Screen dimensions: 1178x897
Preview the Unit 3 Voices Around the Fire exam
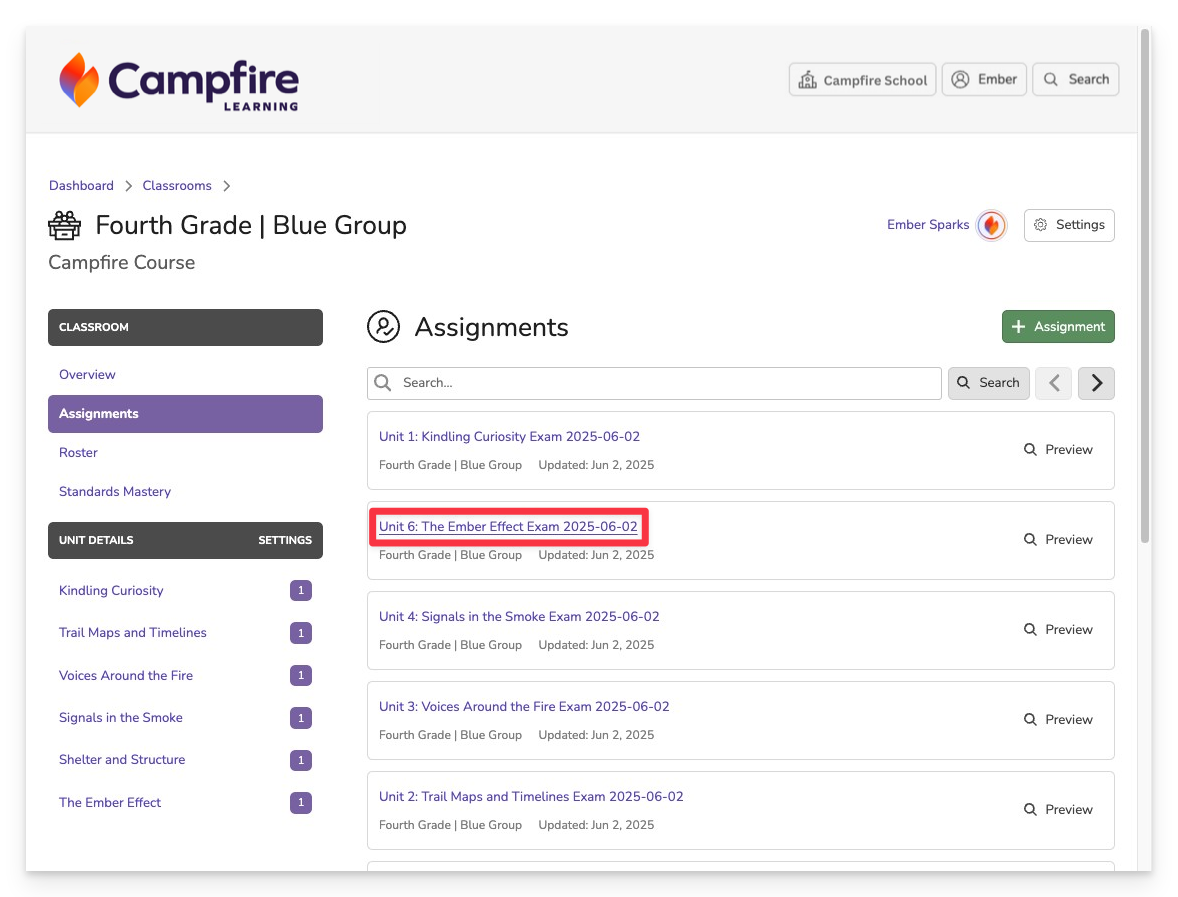(1059, 720)
